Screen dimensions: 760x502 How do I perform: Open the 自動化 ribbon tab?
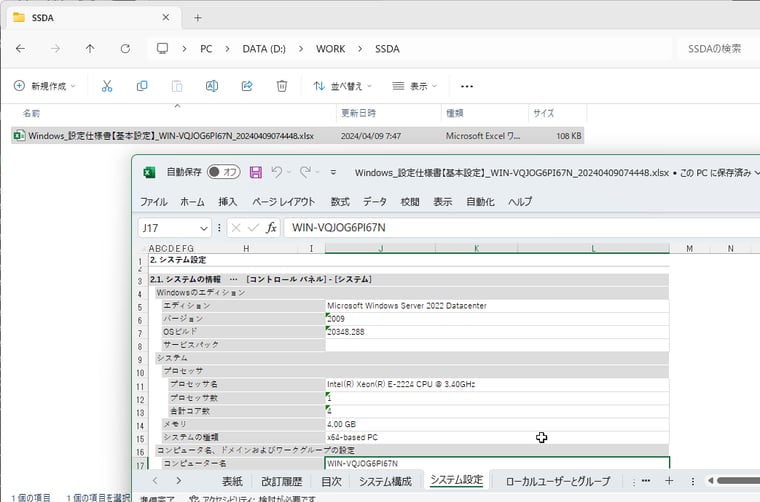[480, 202]
